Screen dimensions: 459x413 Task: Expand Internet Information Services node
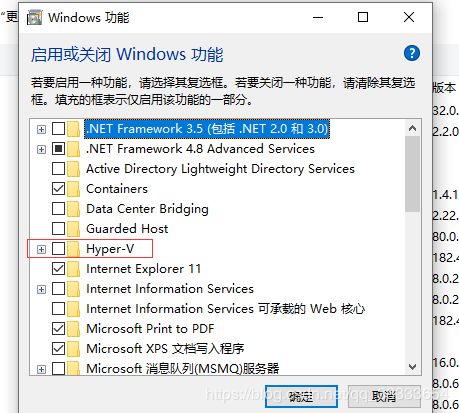[x=41, y=289]
